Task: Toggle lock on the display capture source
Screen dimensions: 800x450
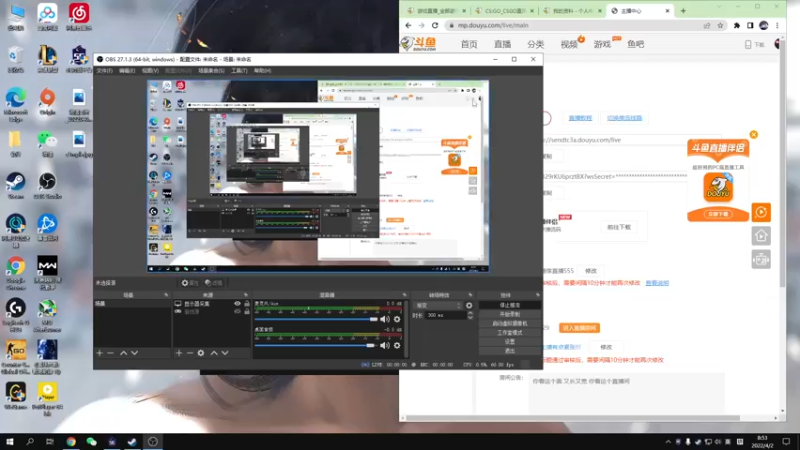Action: pyautogui.click(x=247, y=304)
